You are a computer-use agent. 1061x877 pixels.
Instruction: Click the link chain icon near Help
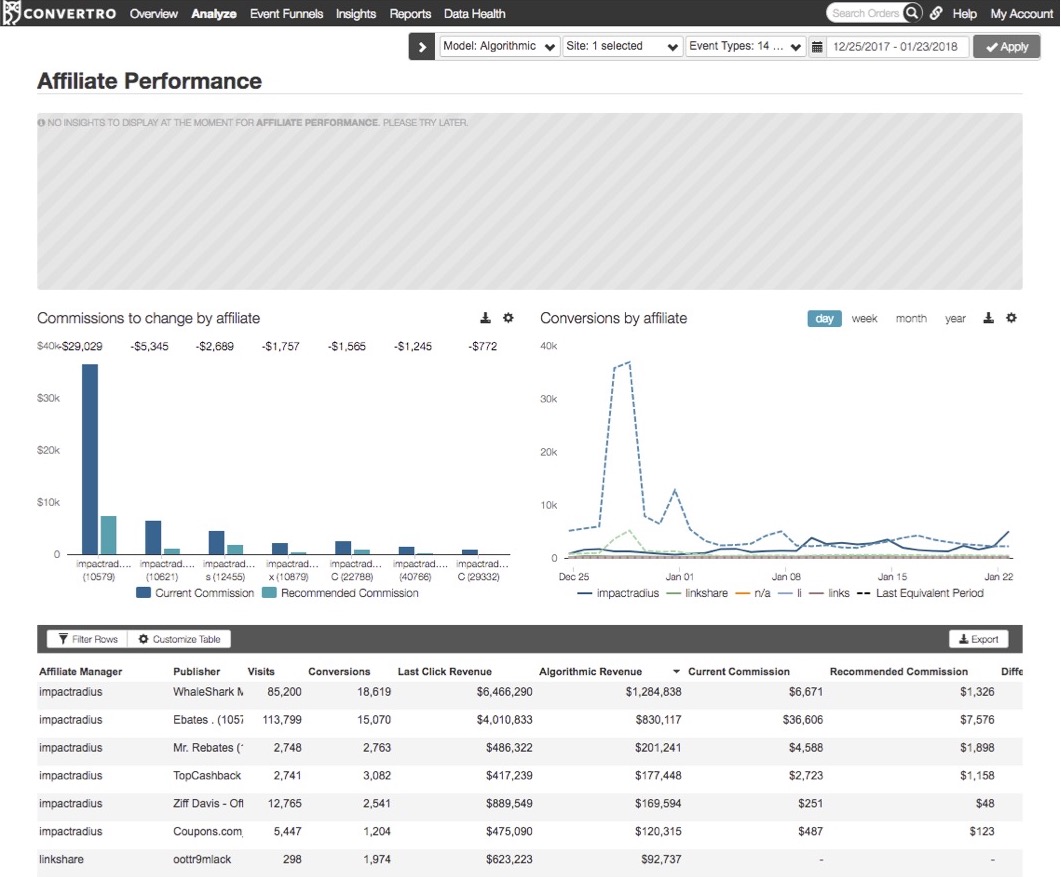936,13
